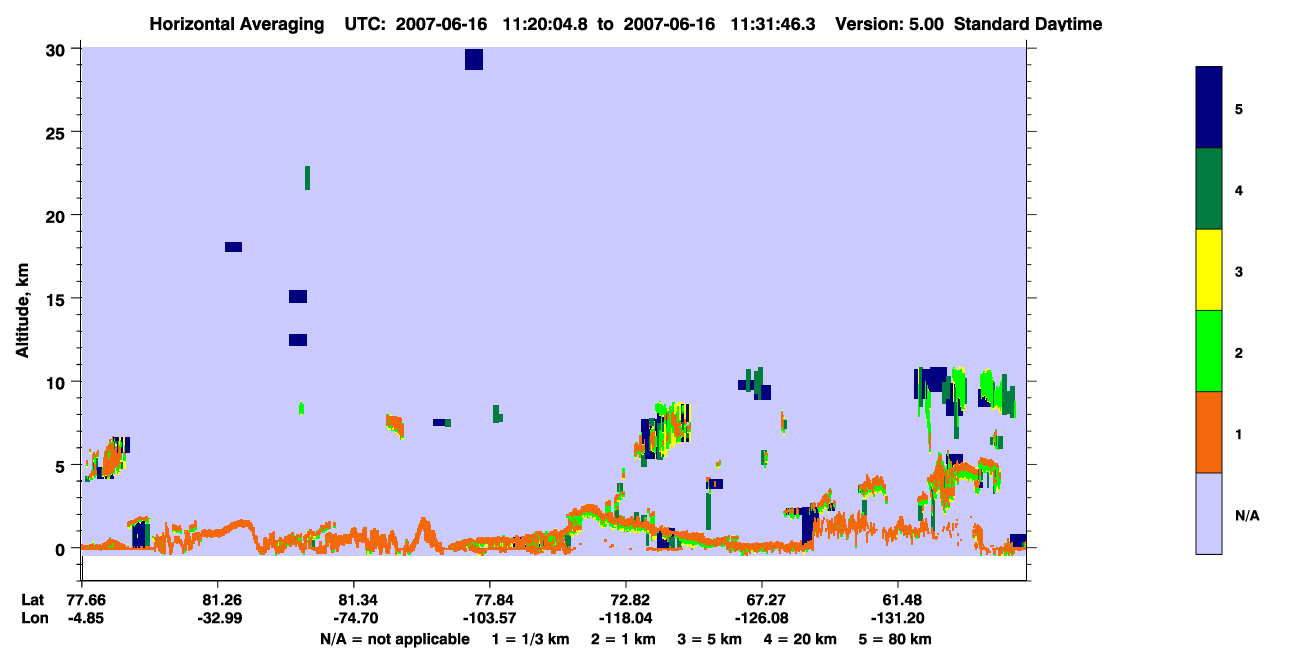Click the '20' altitude tick label
The width and height of the screenshot is (1300, 667).
57,215
